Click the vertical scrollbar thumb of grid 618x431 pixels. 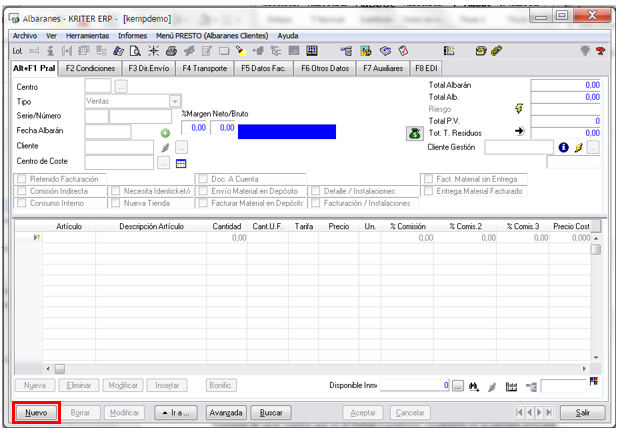coord(596,249)
